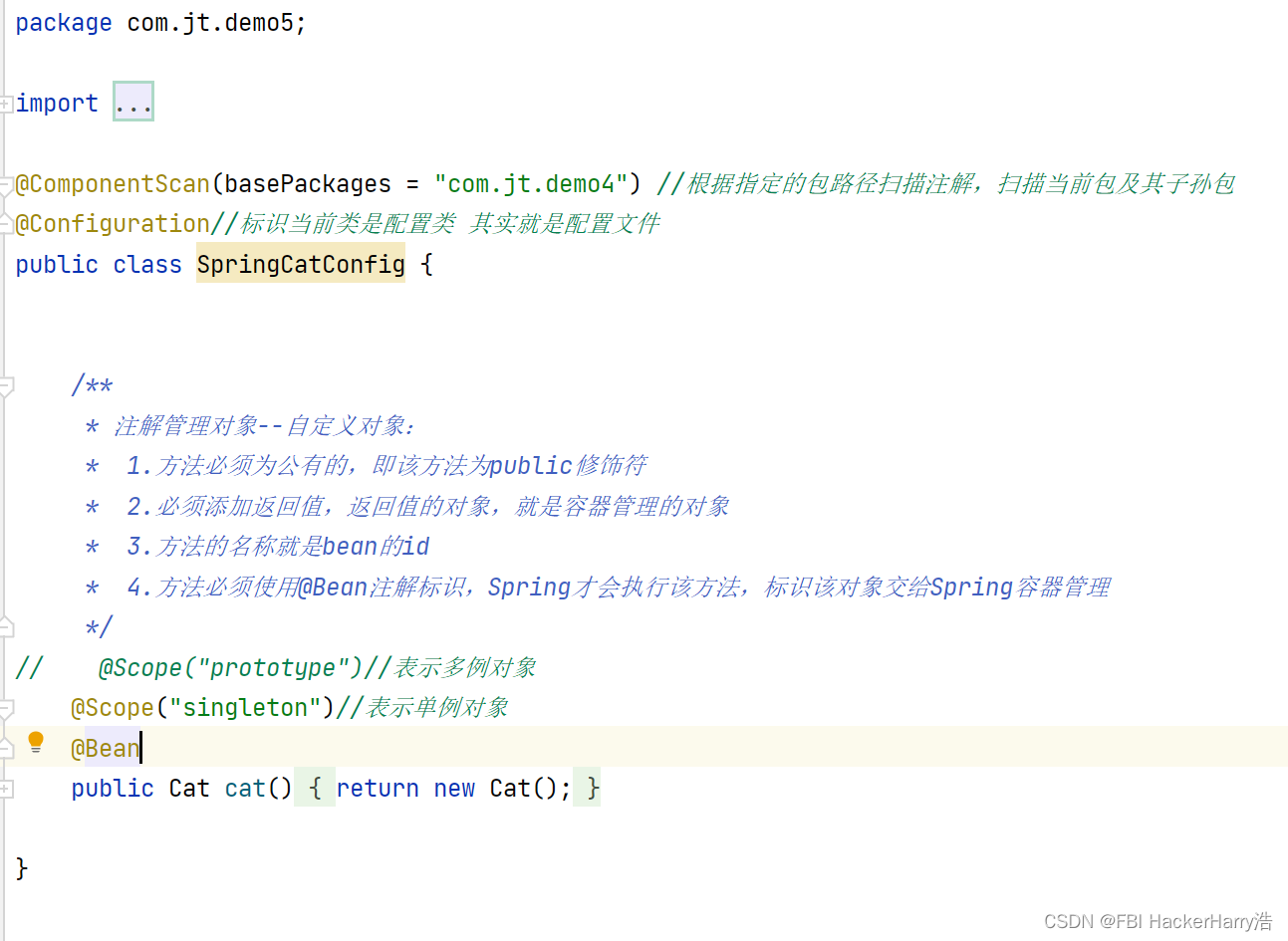Collapse the Javadoc comment at its closing */

[6, 626]
